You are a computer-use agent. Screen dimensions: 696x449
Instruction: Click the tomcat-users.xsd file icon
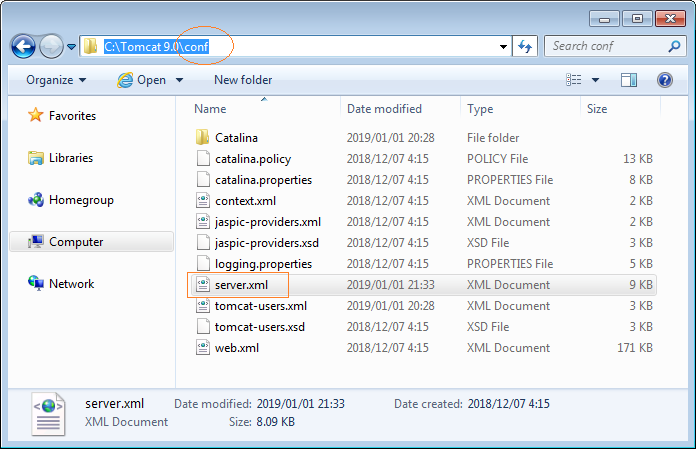coord(203,326)
